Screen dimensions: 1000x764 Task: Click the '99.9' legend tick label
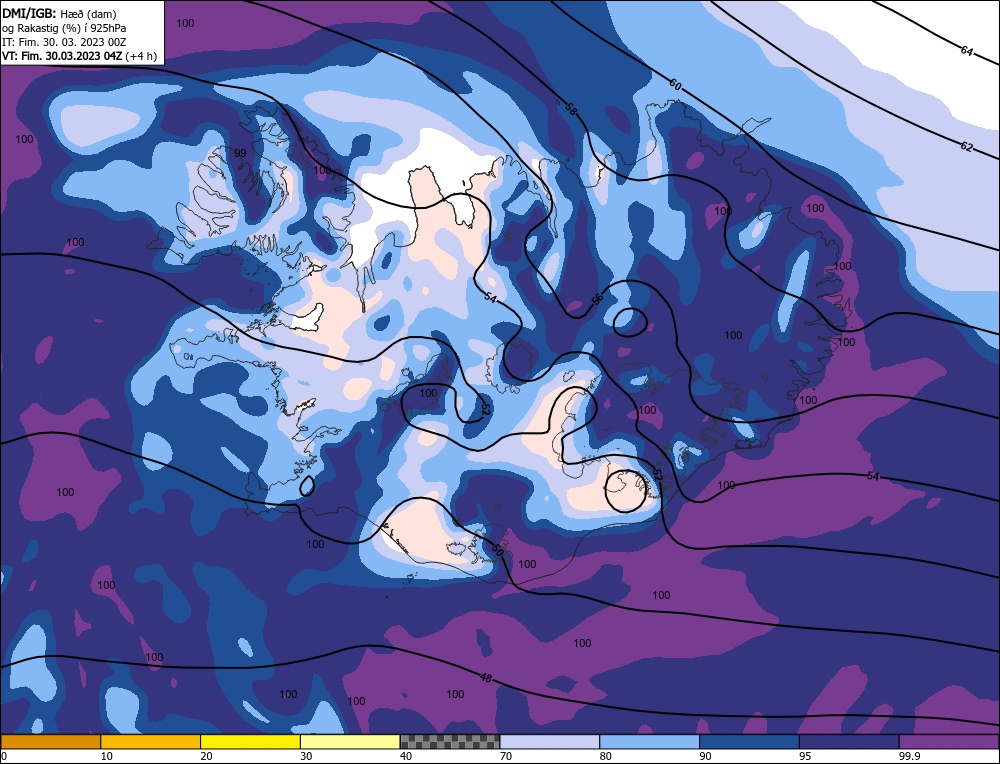(908, 756)
